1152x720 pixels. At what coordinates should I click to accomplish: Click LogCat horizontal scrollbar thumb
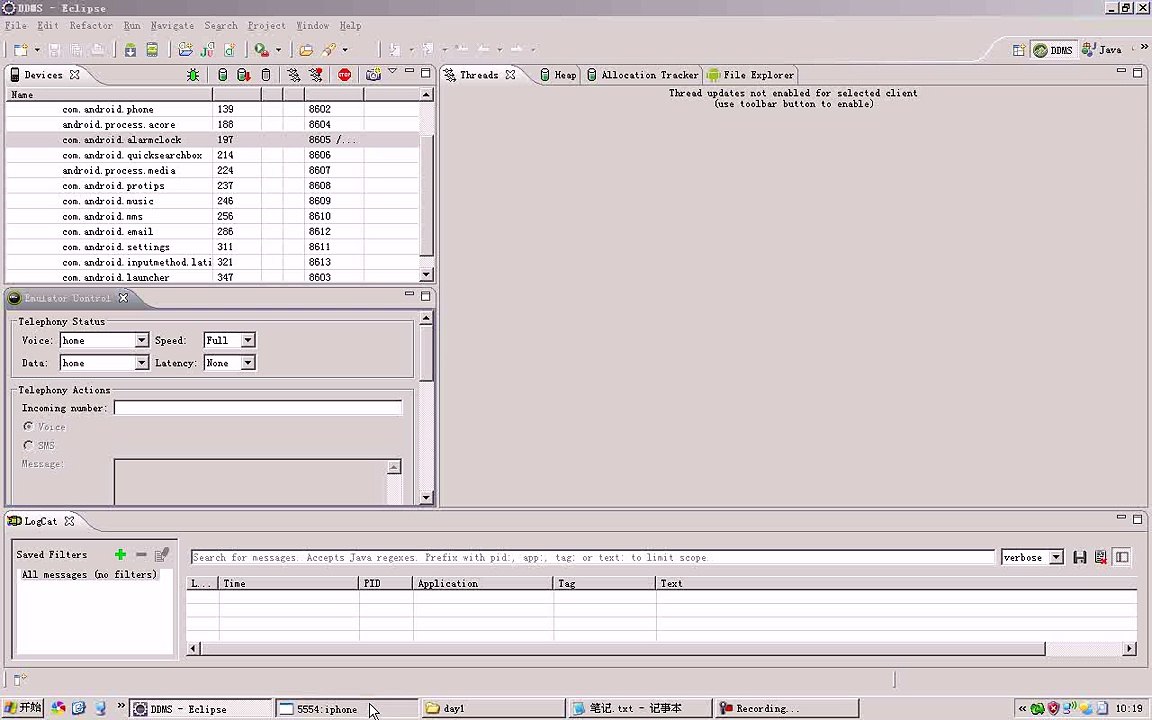pos(623,649)
